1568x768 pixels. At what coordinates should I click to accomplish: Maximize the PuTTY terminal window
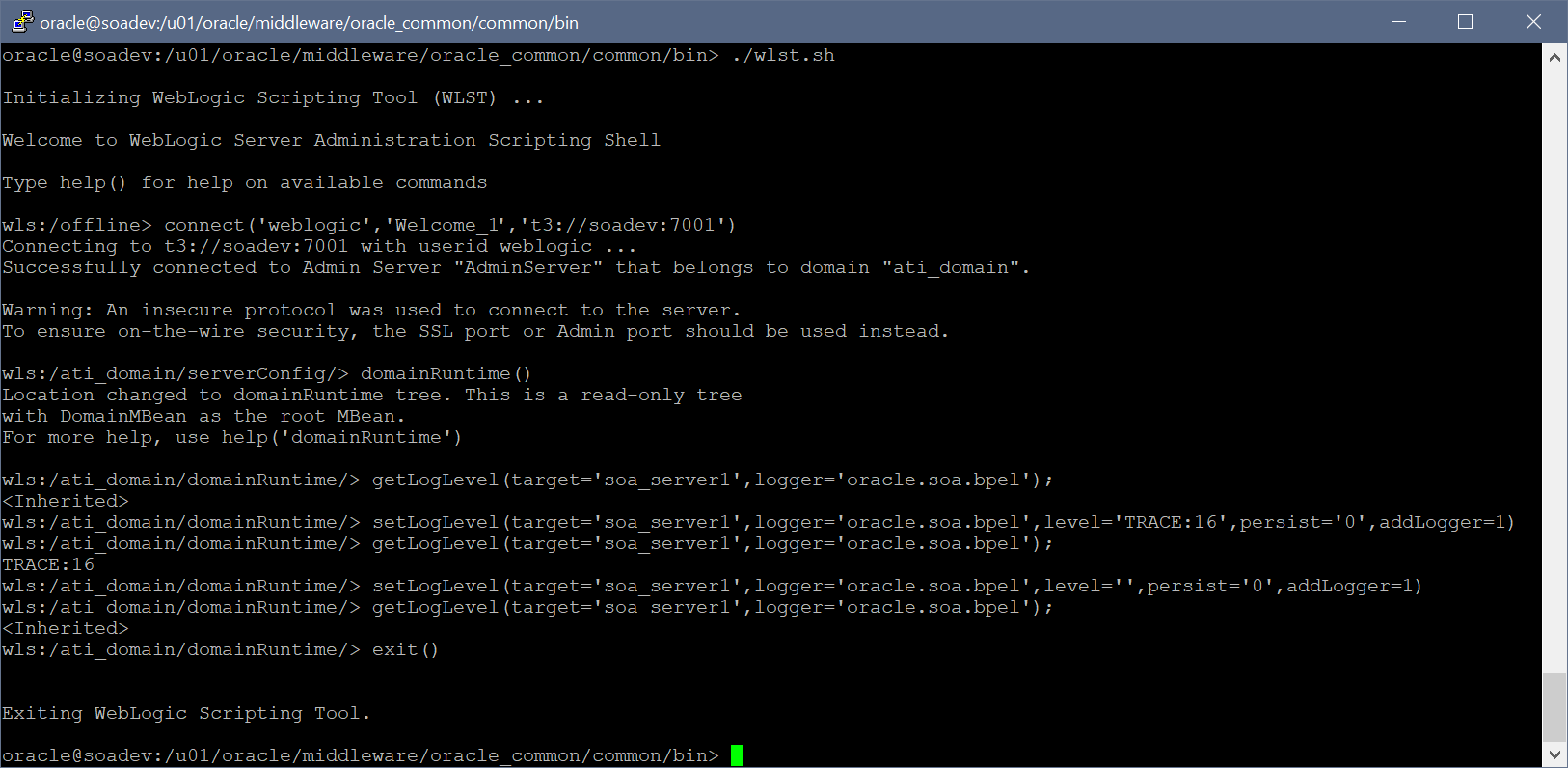pyautogui.click(x=1465, y=21)
